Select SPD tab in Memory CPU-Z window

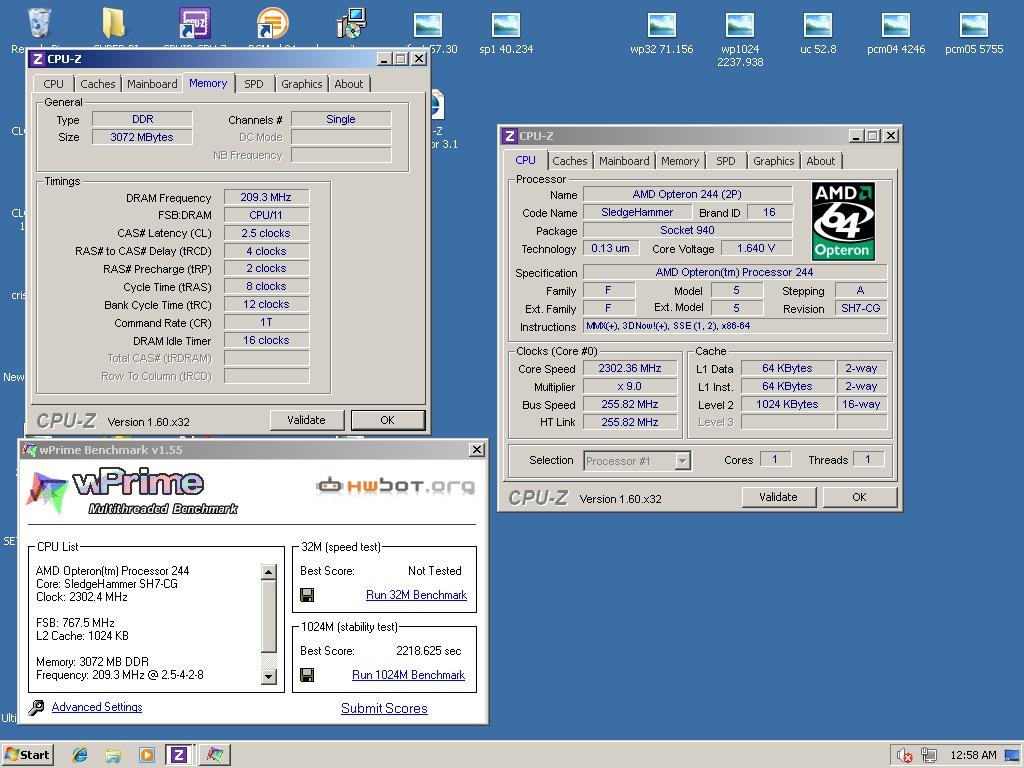tap(254, 84)
